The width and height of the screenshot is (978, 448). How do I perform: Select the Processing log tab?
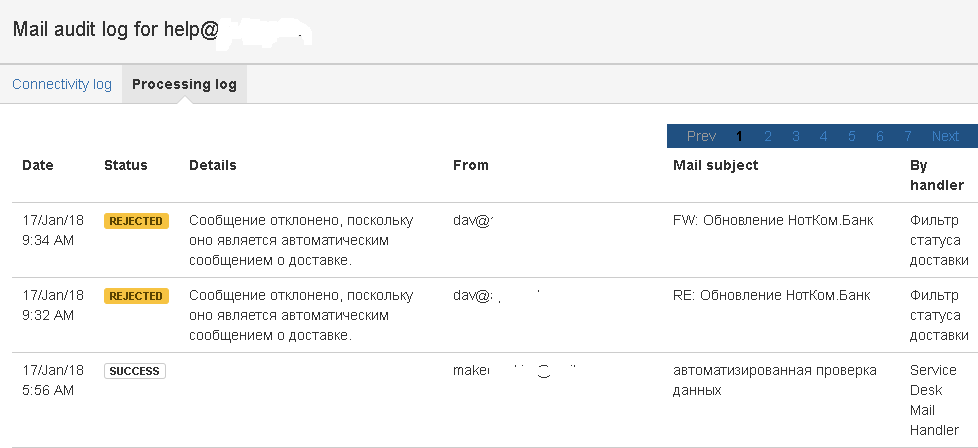(184, 85)
